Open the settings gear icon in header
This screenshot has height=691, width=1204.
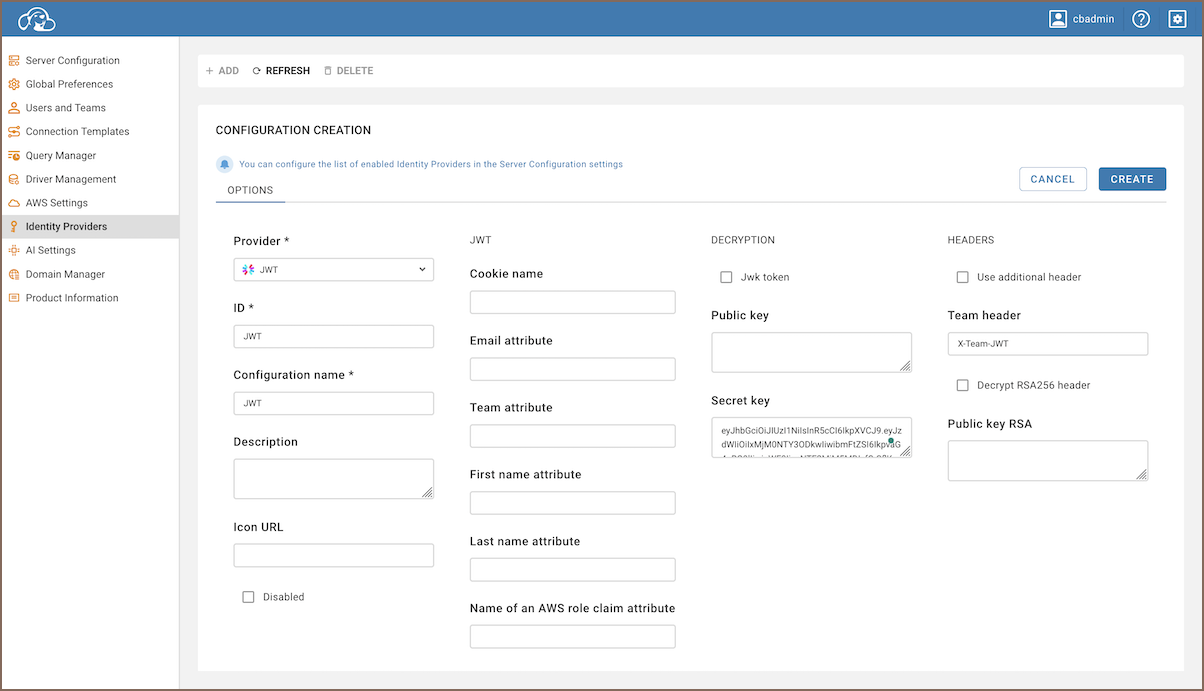(x=1177, y=19)
